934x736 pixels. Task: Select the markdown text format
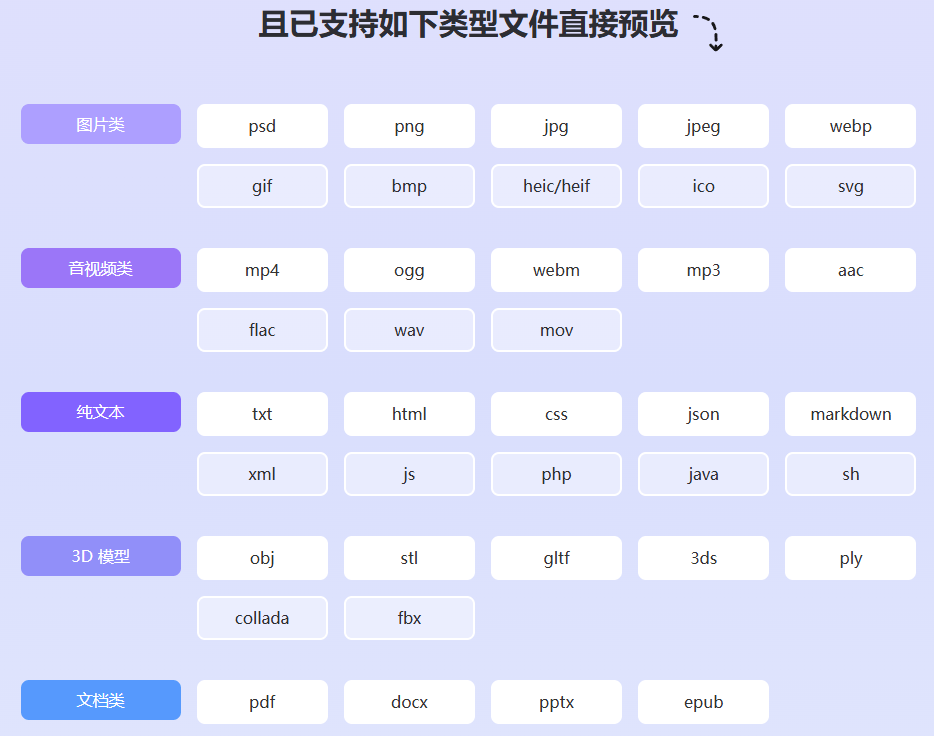[x=850, y=414]
